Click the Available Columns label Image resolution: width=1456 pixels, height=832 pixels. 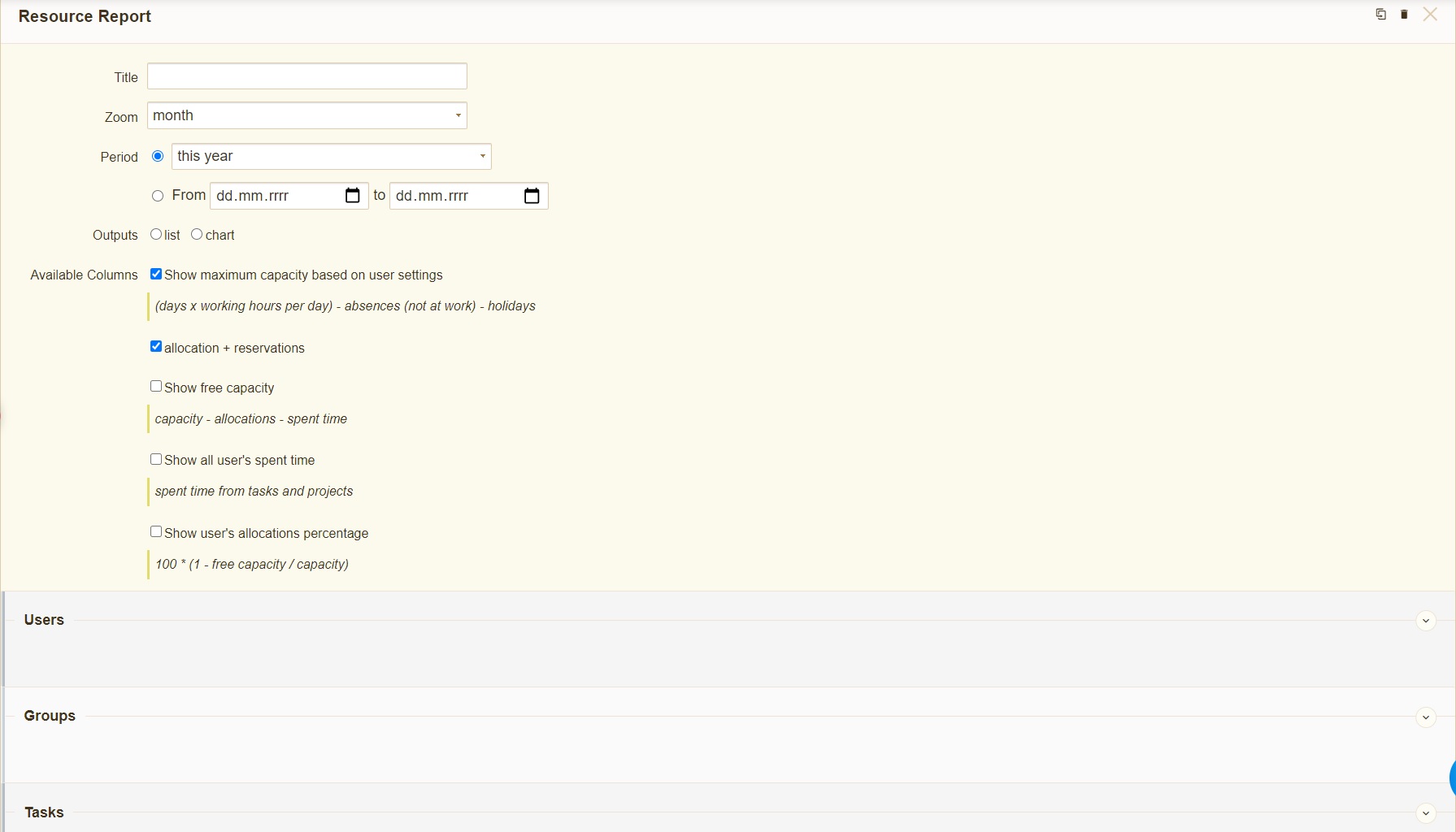click(85, 275)
